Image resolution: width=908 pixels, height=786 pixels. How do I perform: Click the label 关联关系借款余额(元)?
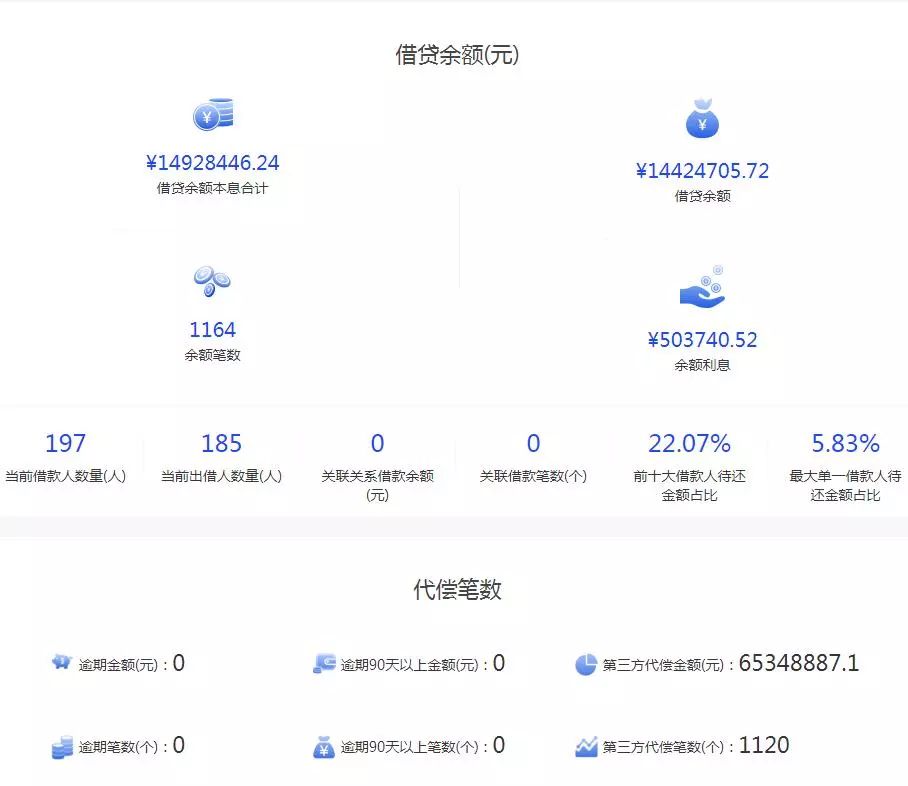[378, 485]
